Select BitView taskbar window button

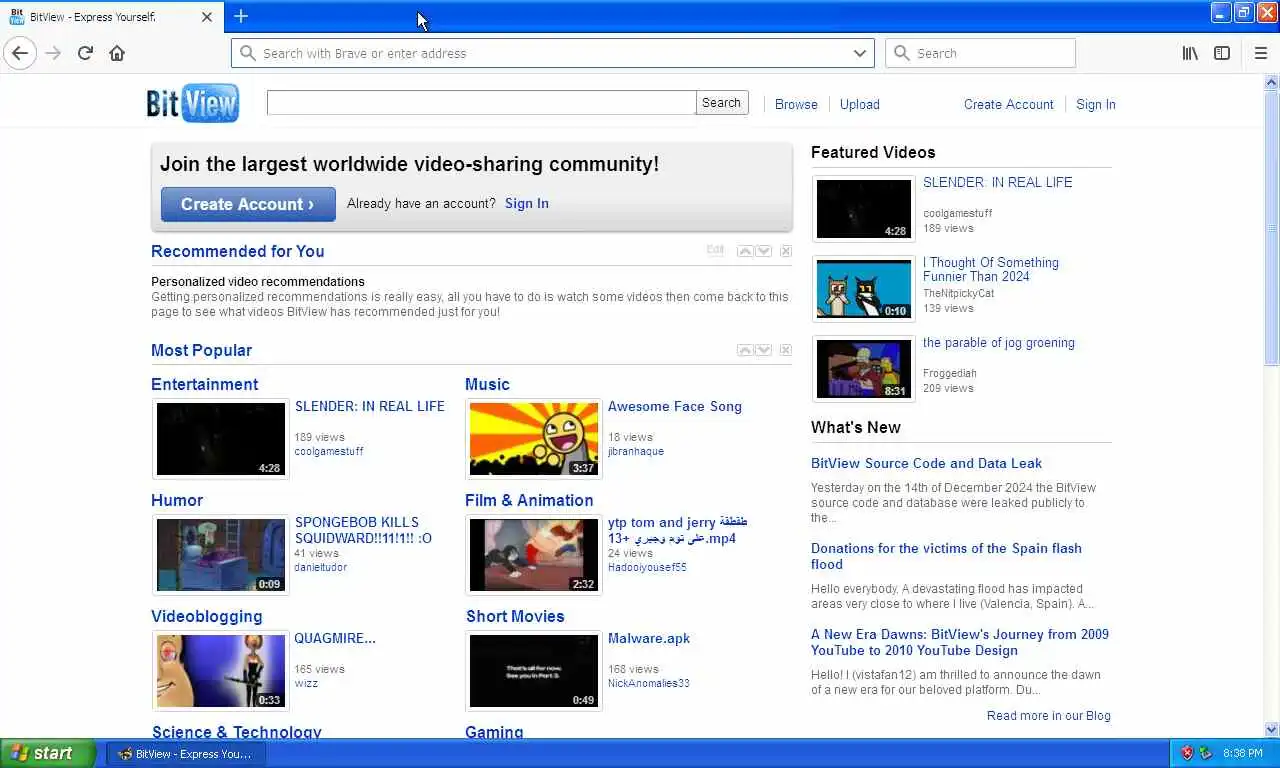coord(185,753)
